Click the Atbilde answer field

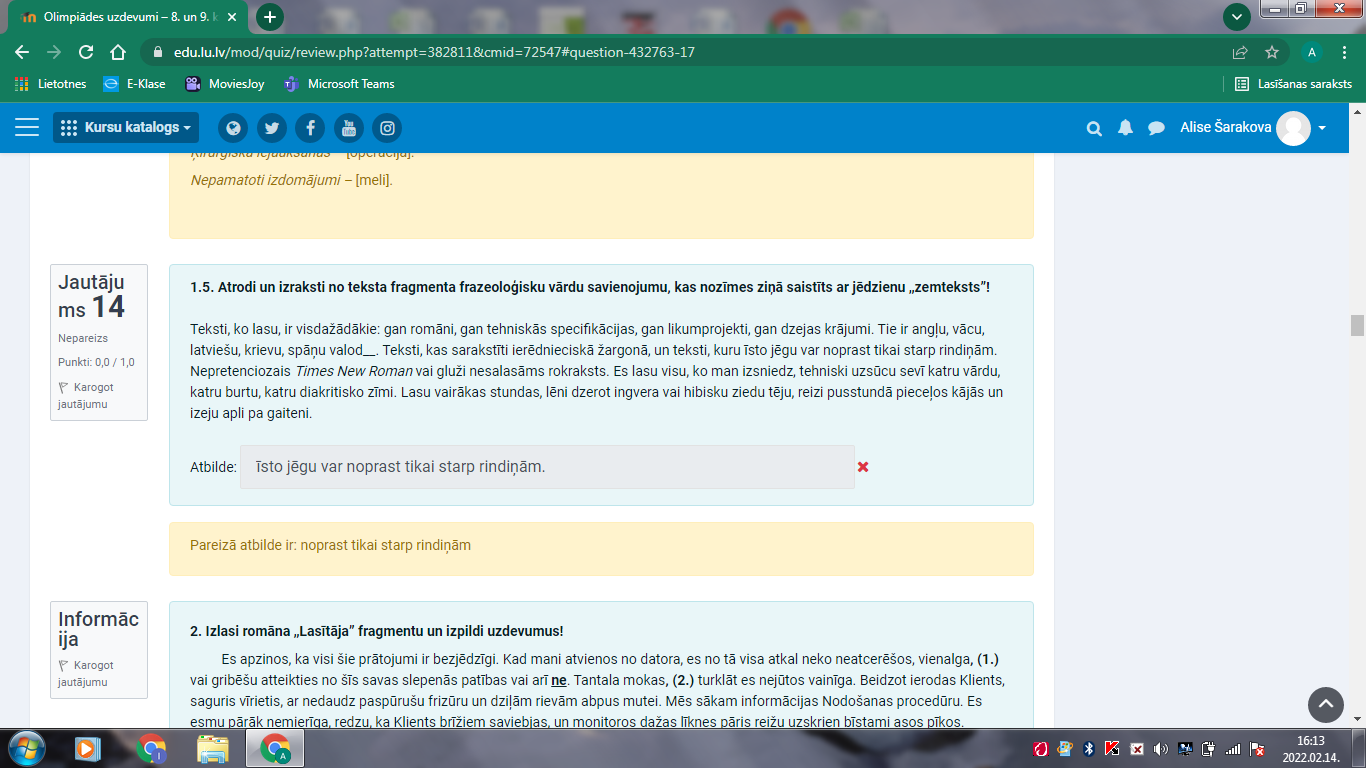[547, 467]
